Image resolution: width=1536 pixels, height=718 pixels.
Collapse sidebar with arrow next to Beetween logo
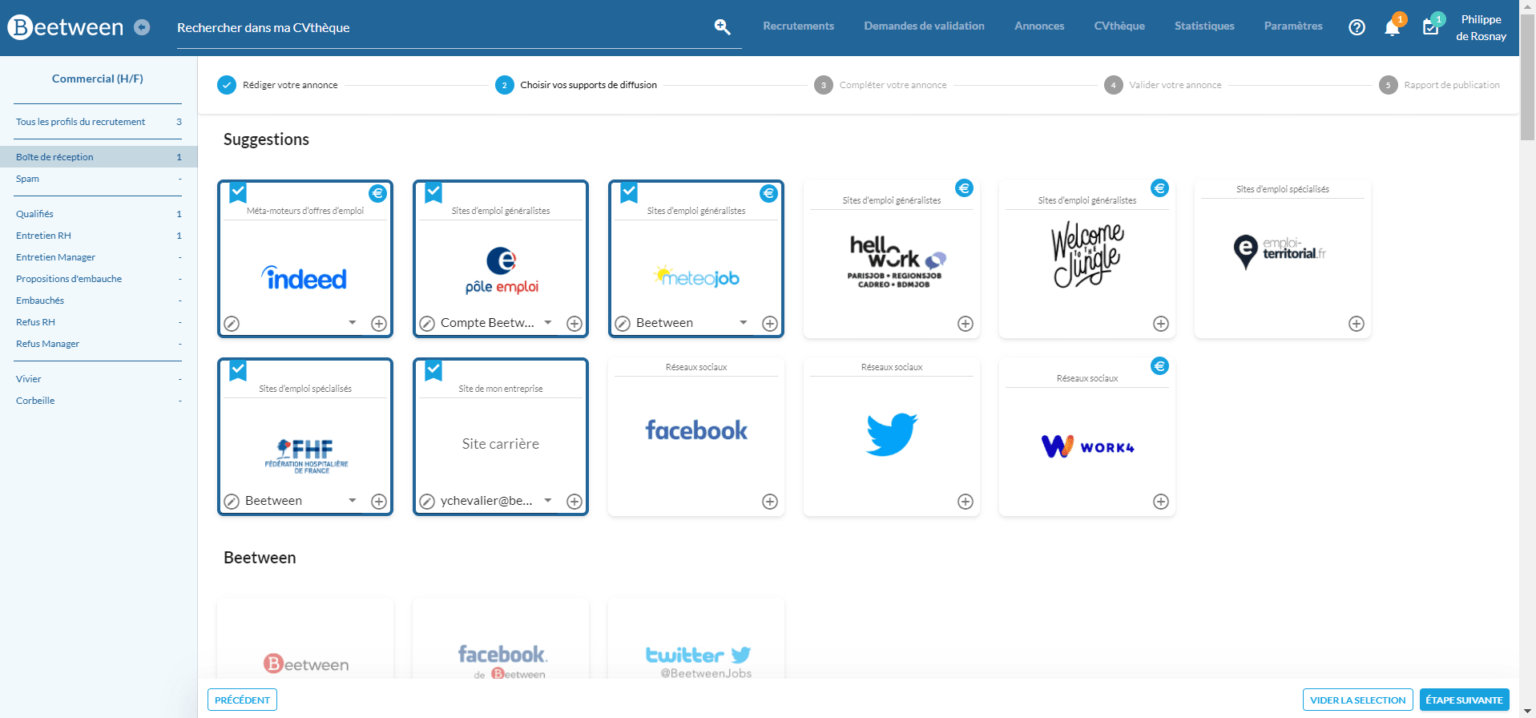tap(142, 27)
